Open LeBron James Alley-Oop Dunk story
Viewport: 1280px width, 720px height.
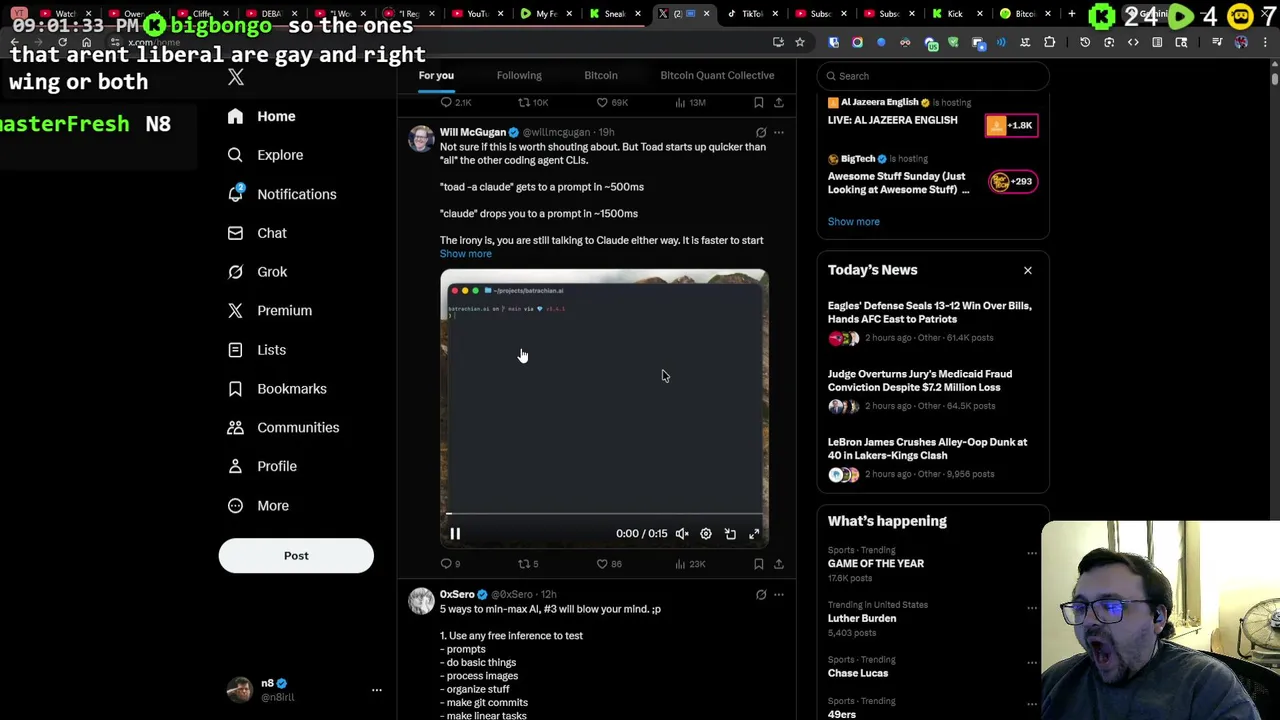pyautogui.click(x=928, y=448)
